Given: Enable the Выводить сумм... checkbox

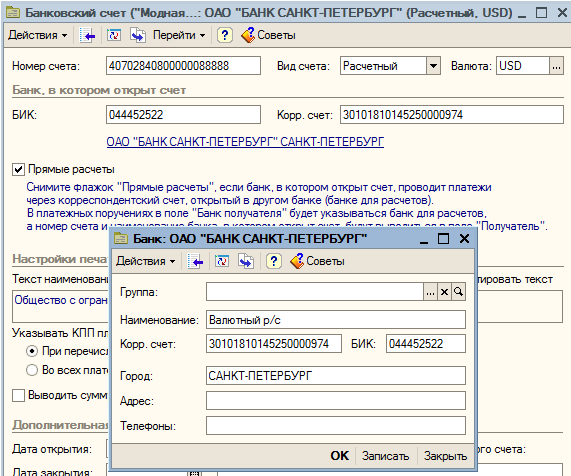Looking at the screenshot, I should 18,395.
